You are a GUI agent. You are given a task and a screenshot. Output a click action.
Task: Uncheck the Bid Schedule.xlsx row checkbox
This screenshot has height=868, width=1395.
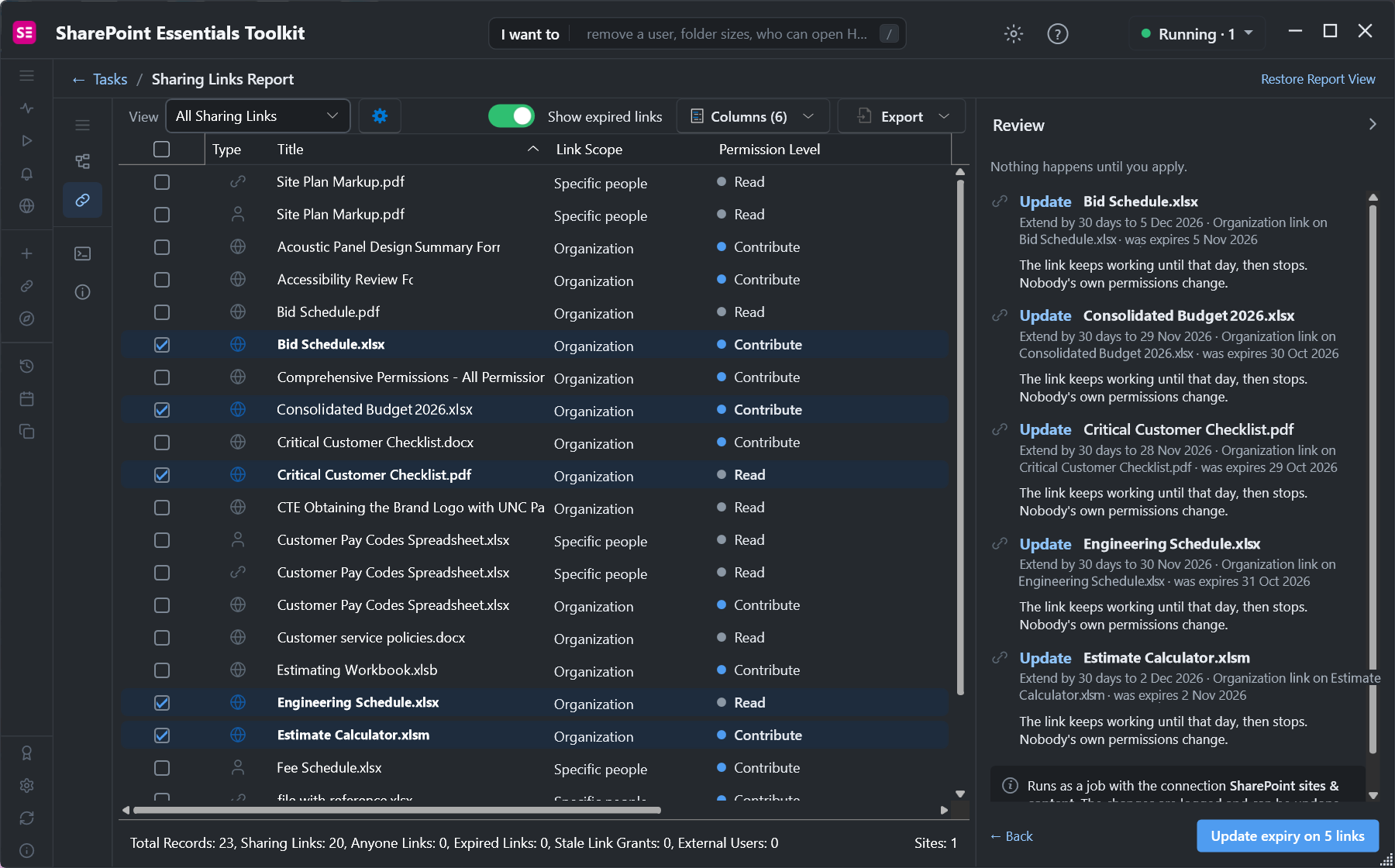pyautogui.click(x=161, y=344)
